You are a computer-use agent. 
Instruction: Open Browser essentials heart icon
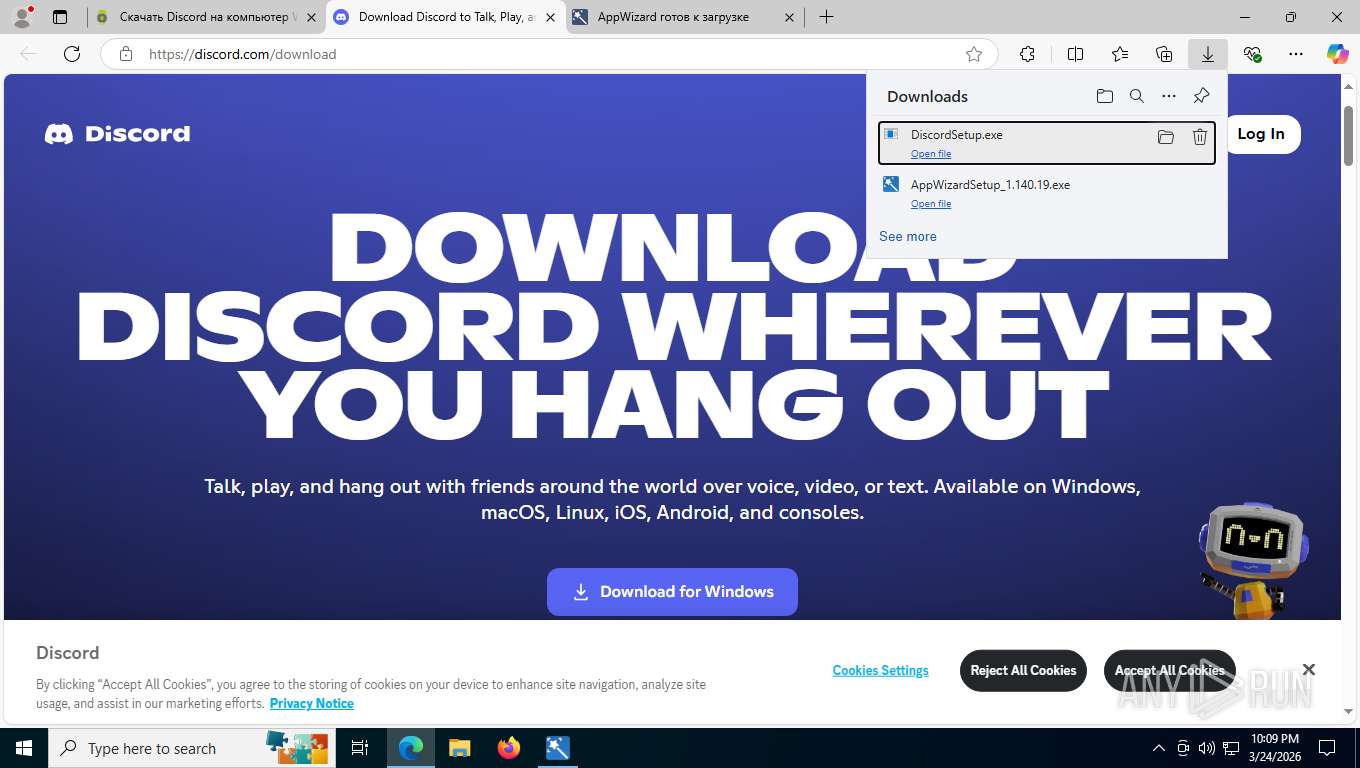1252,54
